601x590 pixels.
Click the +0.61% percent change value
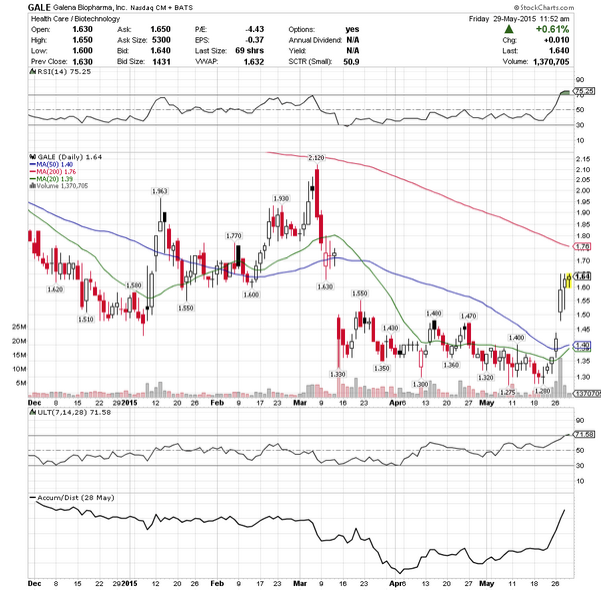pyautogui.click(x=552, y=29)
